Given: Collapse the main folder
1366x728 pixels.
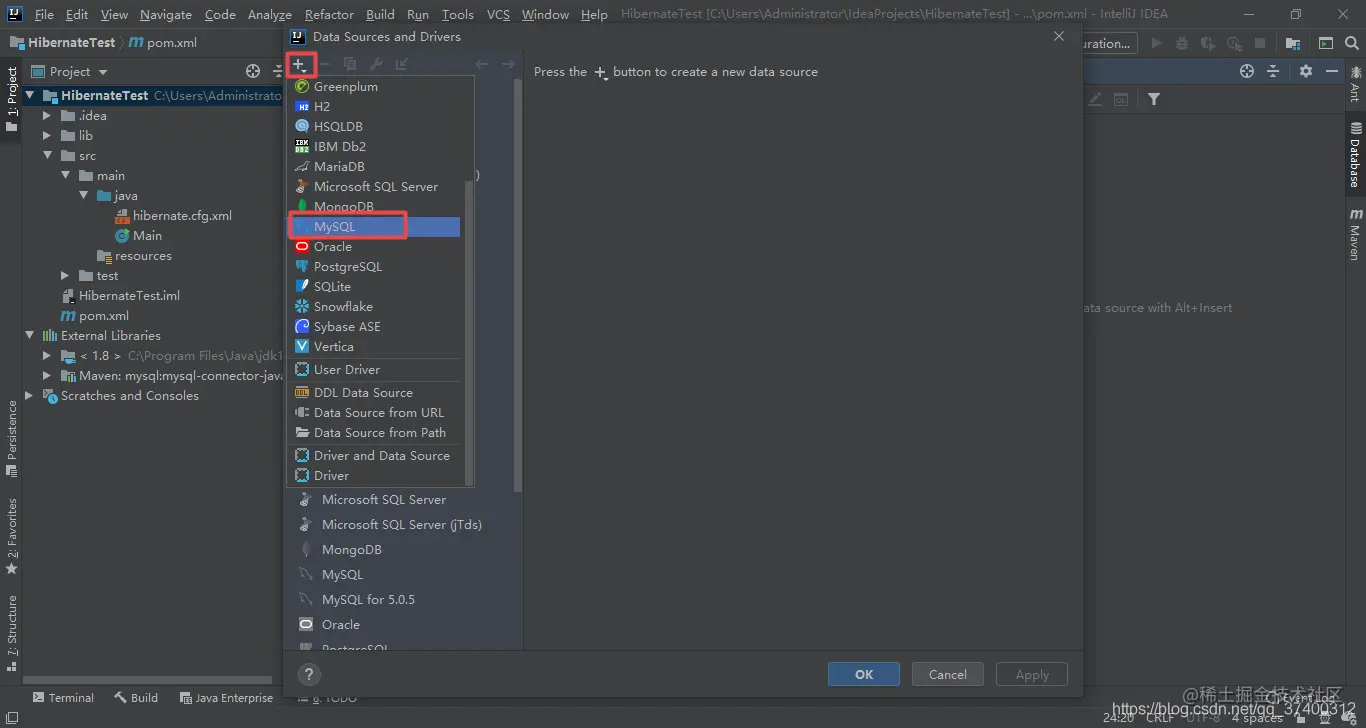Looking at the screenshot, I should (65, 176).
